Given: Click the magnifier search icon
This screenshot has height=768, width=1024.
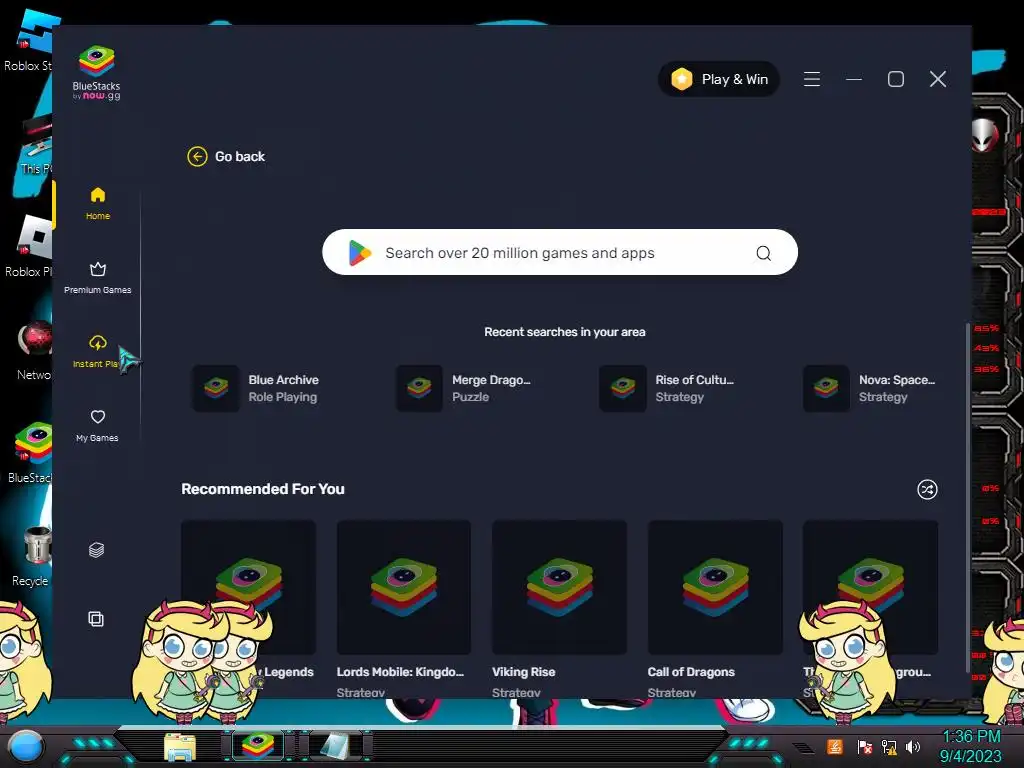Looking at the screenshot, I should (763, 253).
